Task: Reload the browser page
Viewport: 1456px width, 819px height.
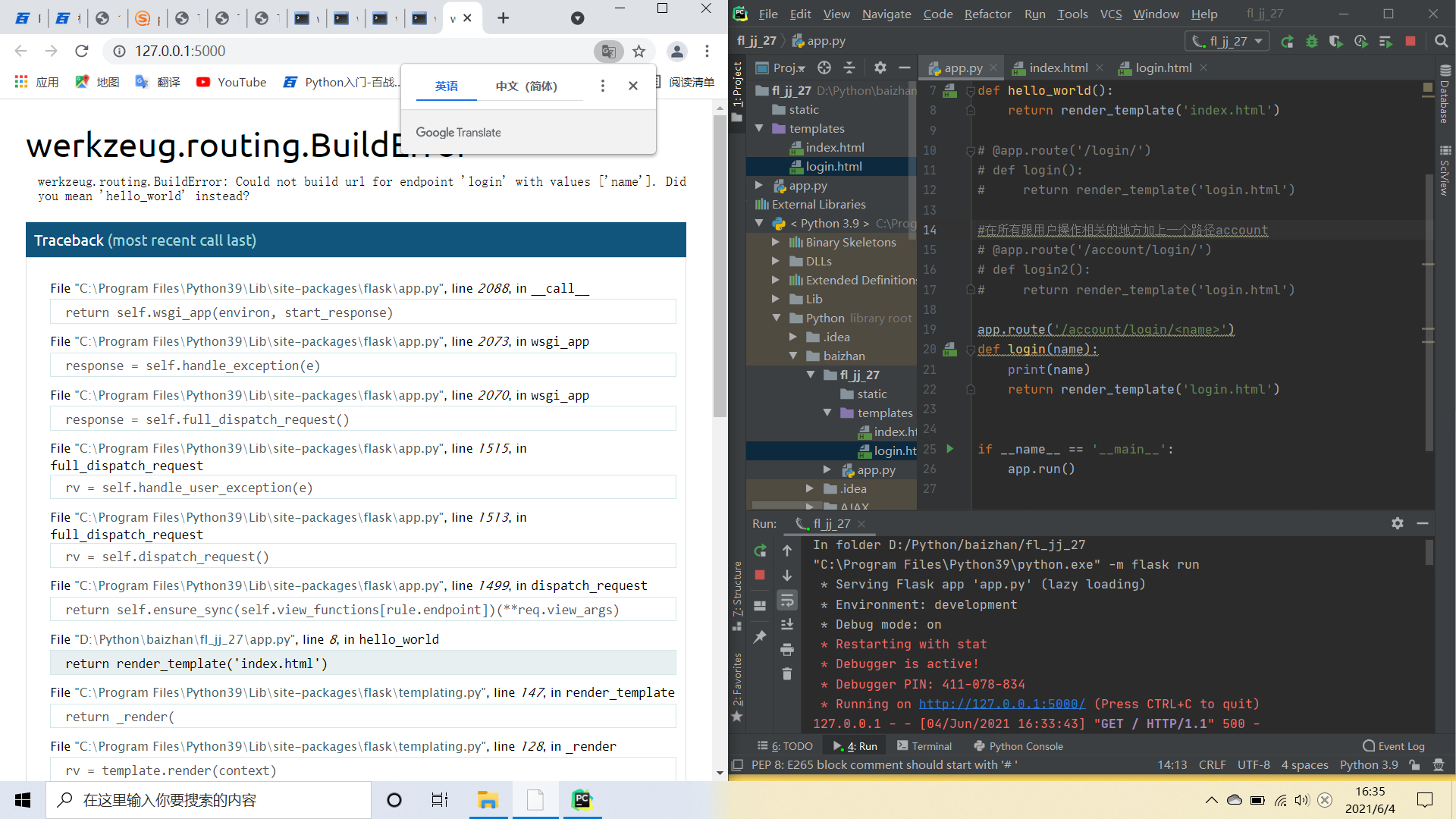Action: click(x=82, y=52)
